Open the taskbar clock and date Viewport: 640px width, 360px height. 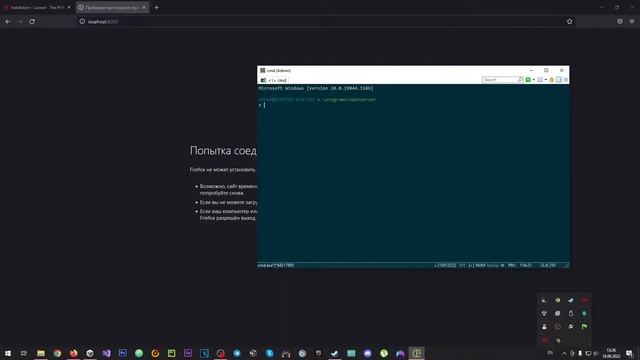point(611,353)
